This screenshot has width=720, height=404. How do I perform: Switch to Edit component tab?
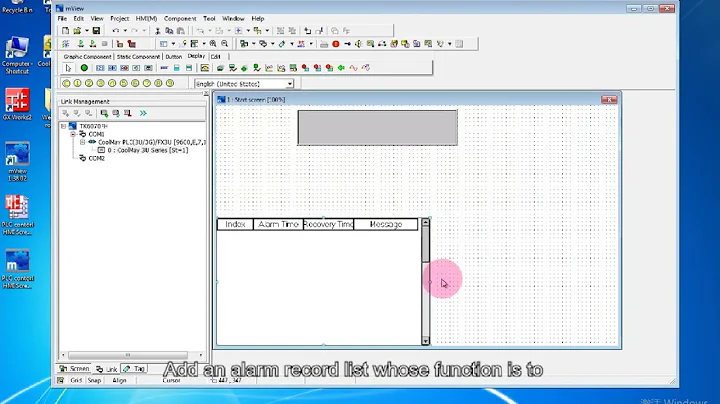[216, 56]
